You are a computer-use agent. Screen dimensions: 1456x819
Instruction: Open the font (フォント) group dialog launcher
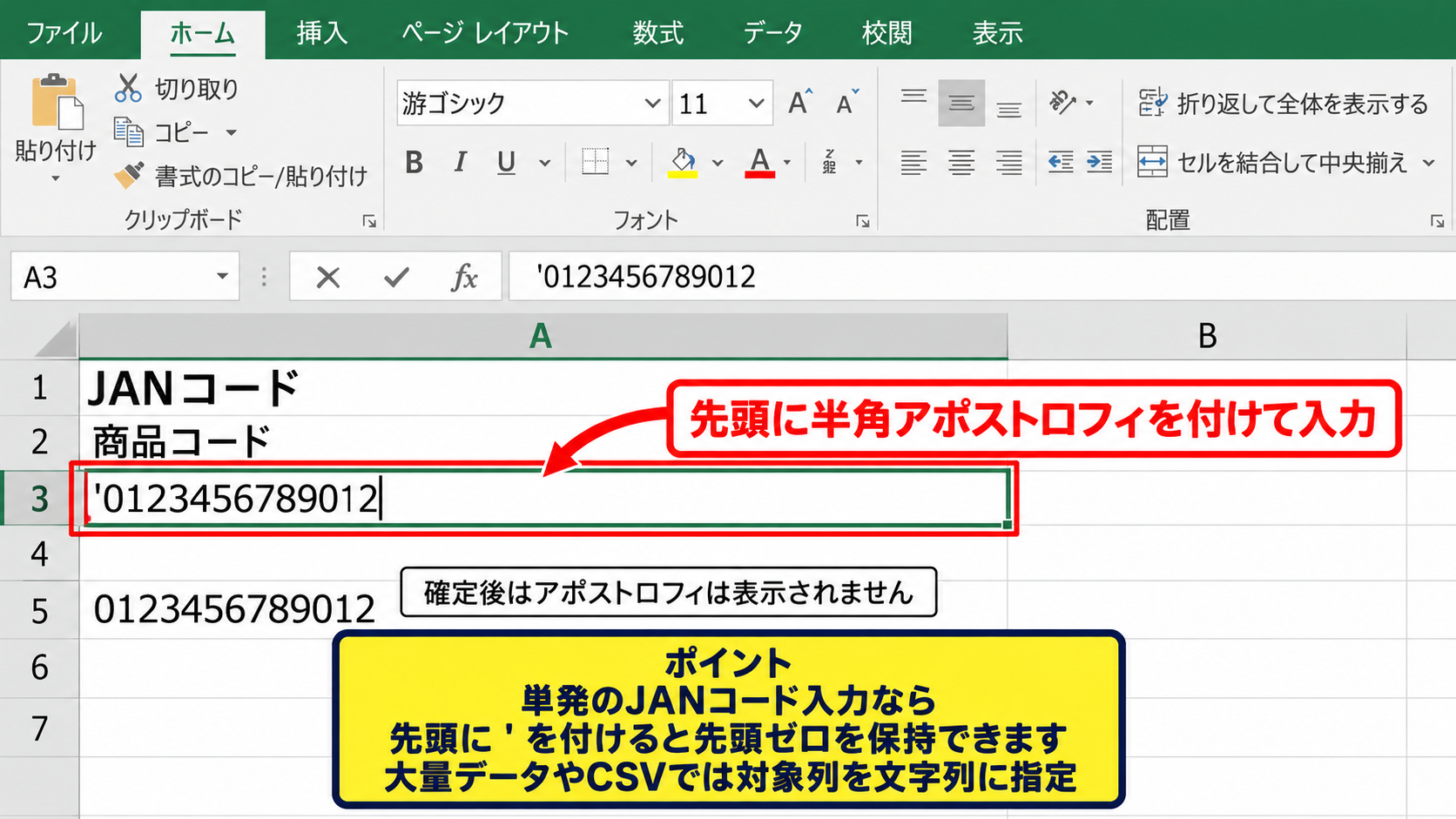(x=862, y=221)
